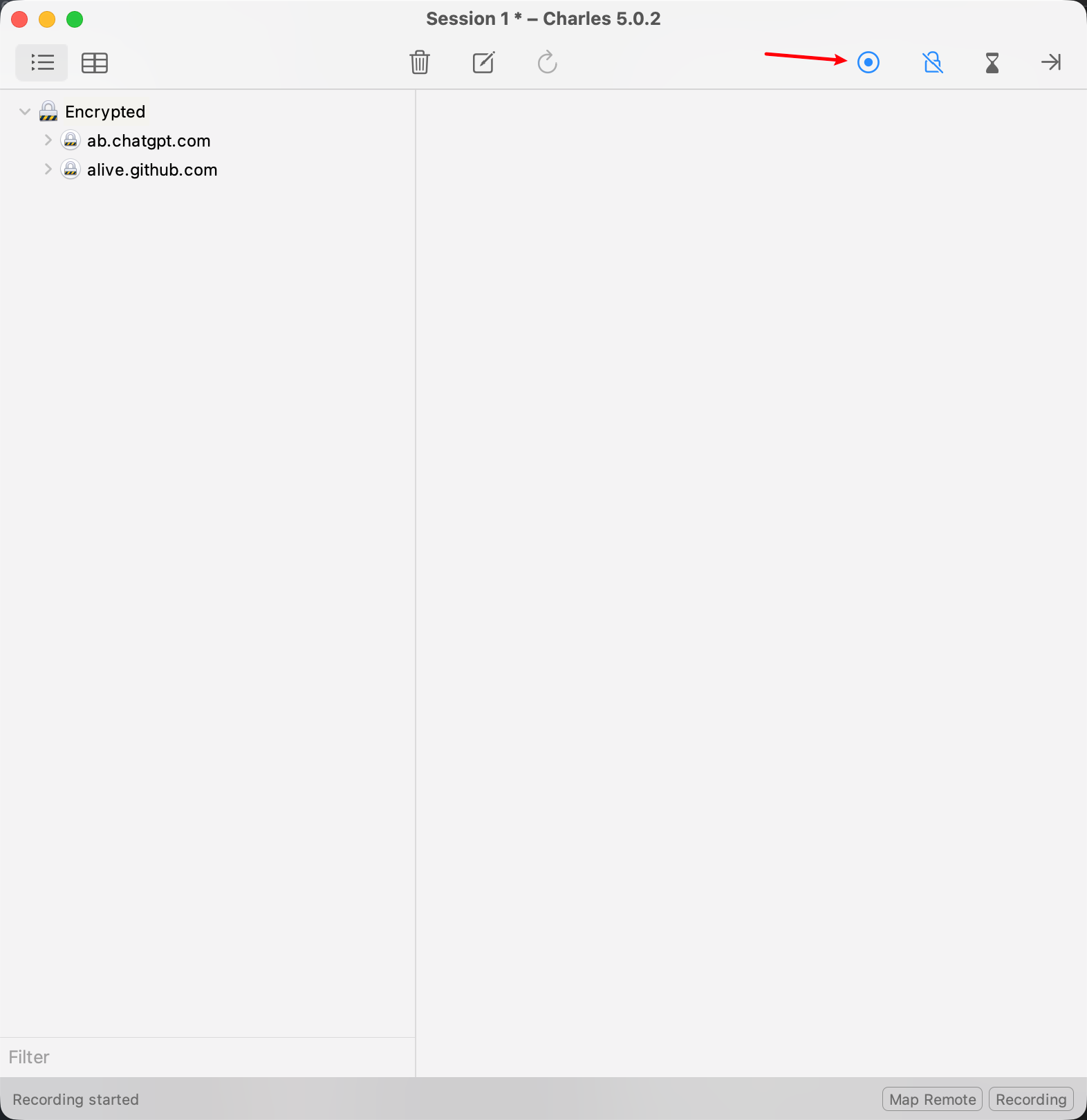Click the lock icon beside Encrypted
1087x1120 pixels.
pos(48,111)
